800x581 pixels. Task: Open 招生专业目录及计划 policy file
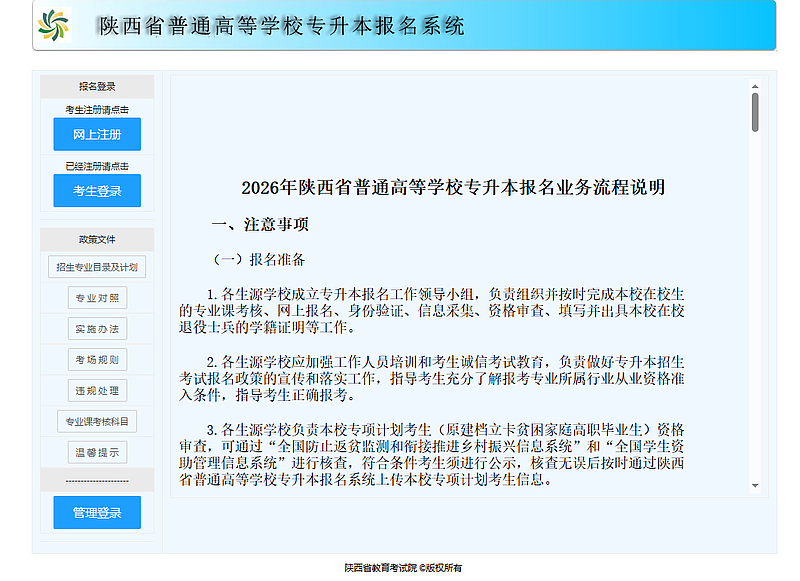(97, 267)
